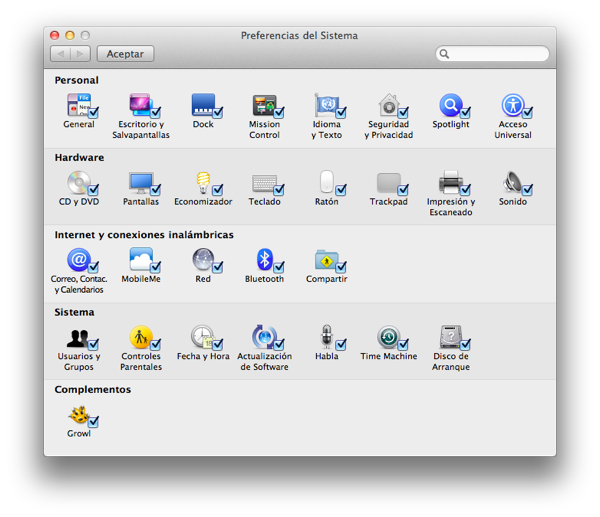The width and height of the screenshot is (600, 517).
Task: Click the search magnifier glass
Action: tap(444, 54)
